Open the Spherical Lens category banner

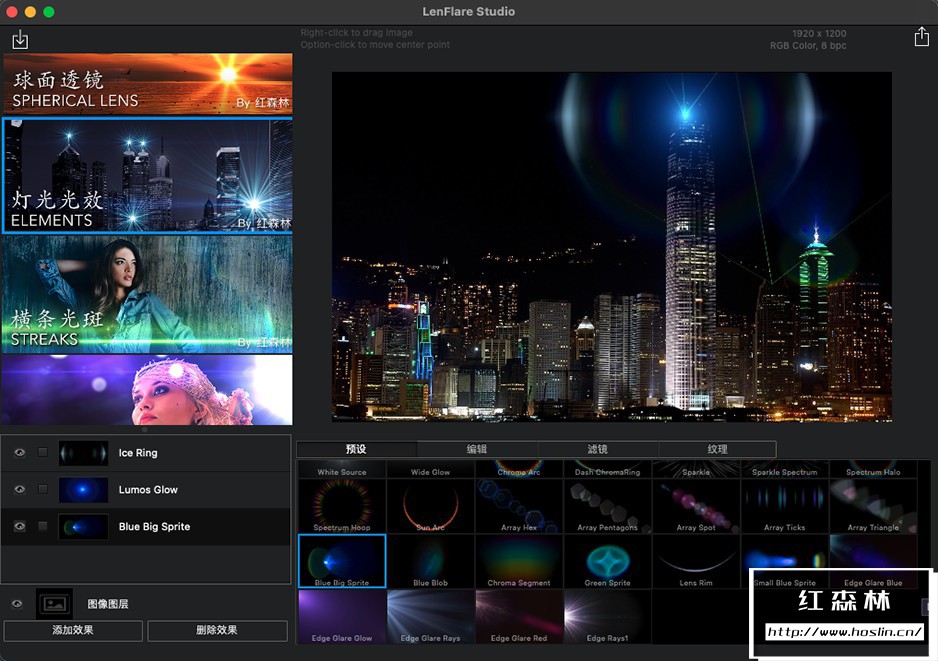tap(148, 83)
